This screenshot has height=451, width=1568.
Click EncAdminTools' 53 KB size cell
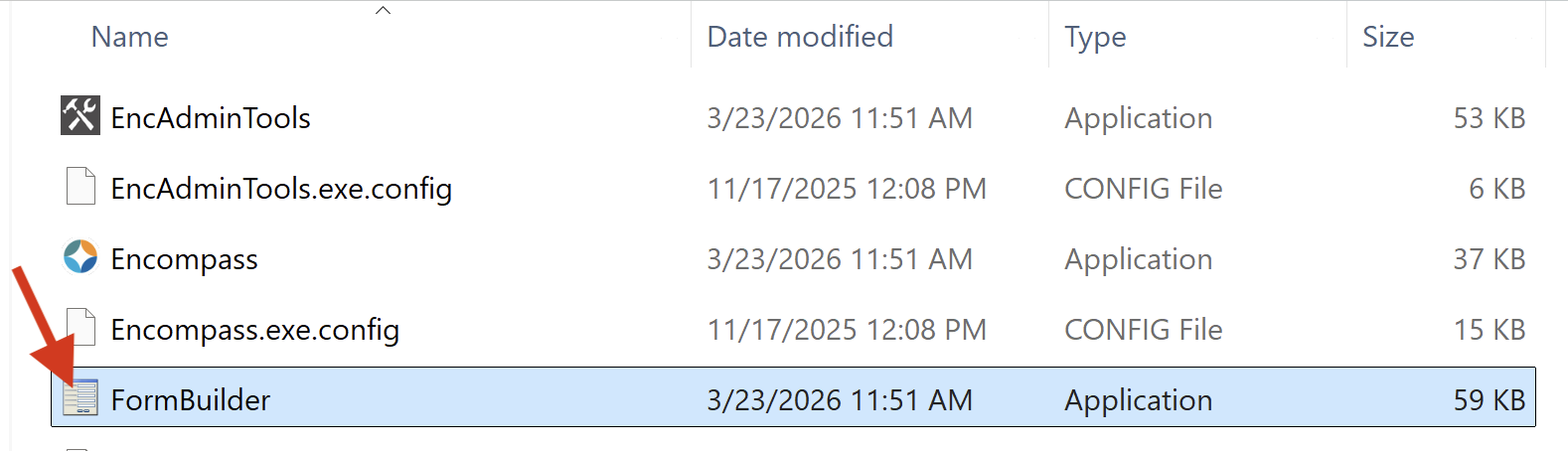coord(1489,118)
